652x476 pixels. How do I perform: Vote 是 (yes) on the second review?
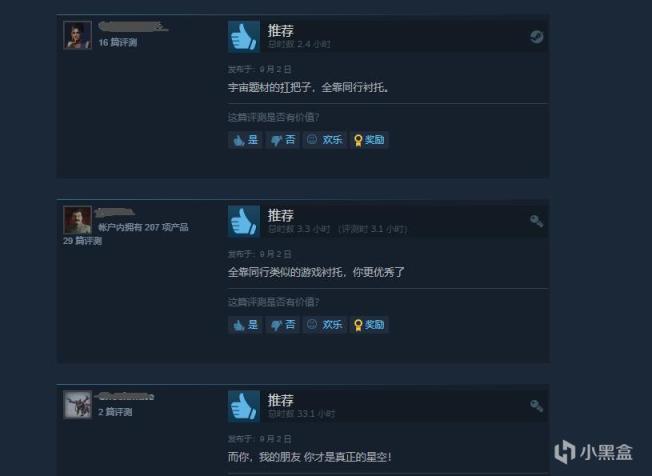point(245,325)
